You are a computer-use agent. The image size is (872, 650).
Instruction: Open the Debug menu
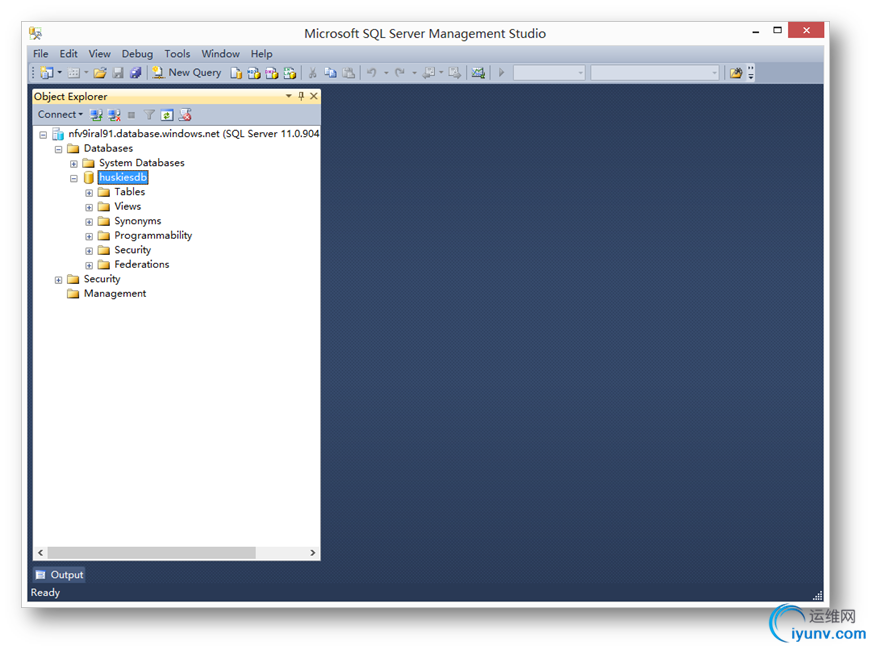click(137, 54)
